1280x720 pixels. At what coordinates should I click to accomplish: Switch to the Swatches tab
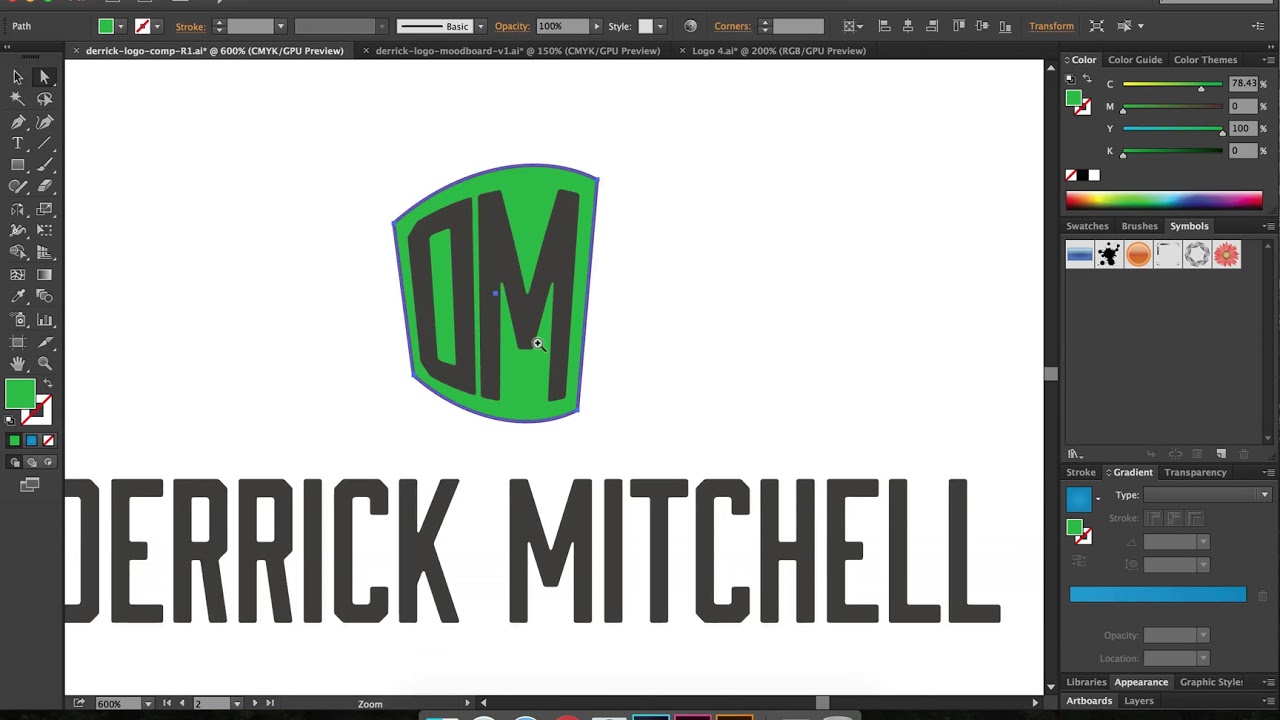click(x=1087, y=226)
